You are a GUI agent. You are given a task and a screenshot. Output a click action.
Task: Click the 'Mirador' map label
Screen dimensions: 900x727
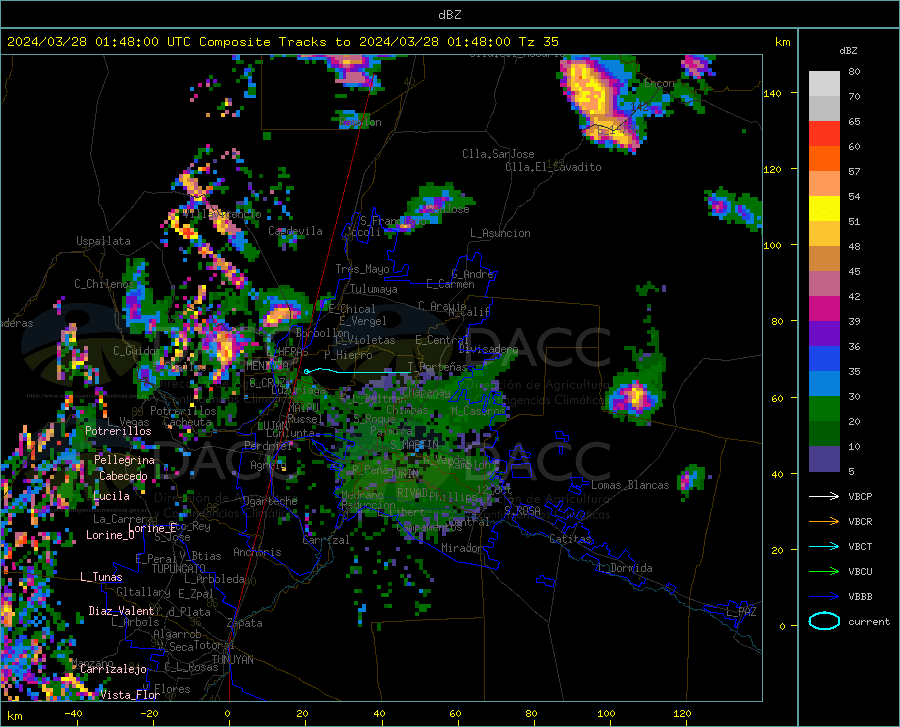462,549
